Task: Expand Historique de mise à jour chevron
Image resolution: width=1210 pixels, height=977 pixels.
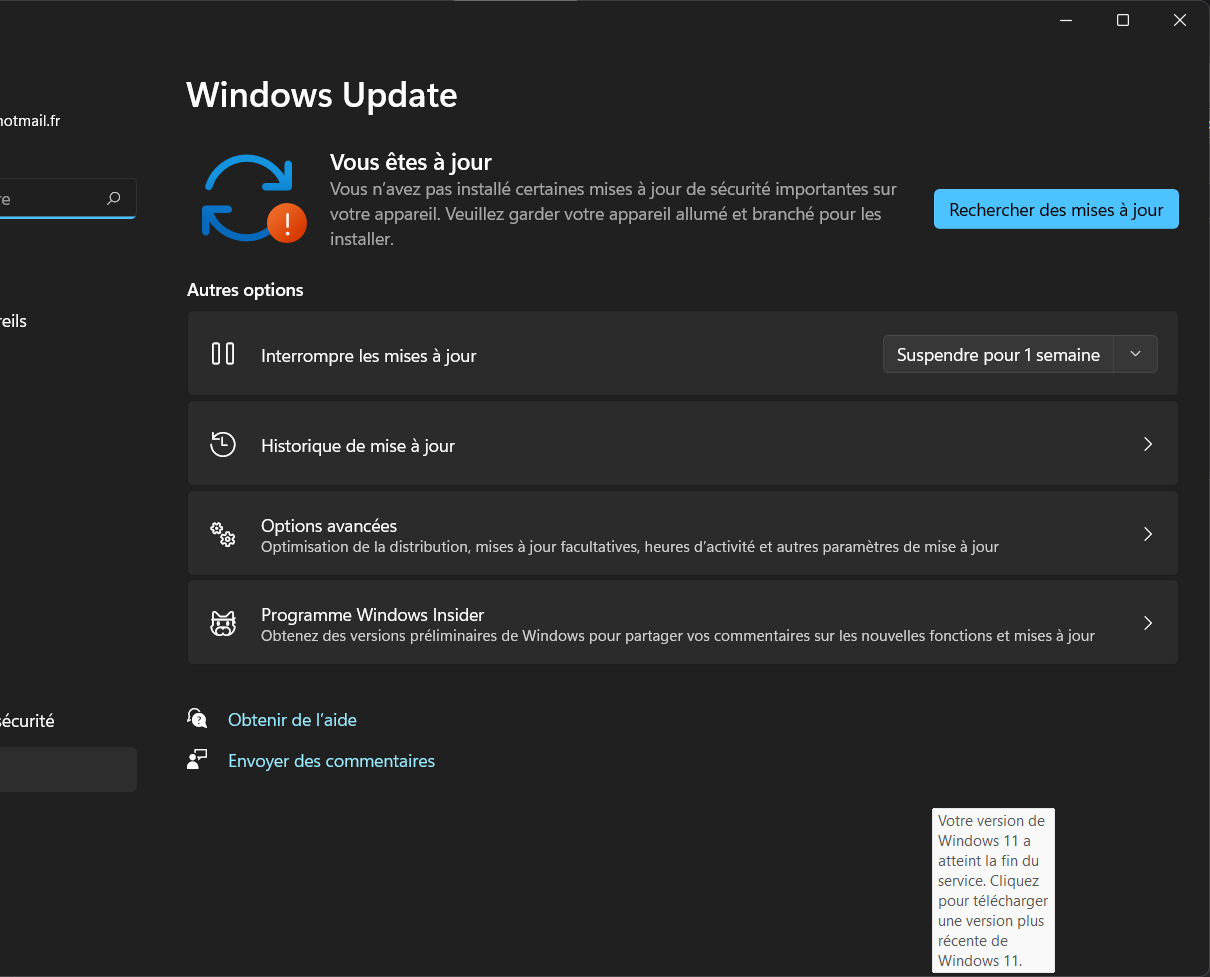Action: click(1148, 444)
